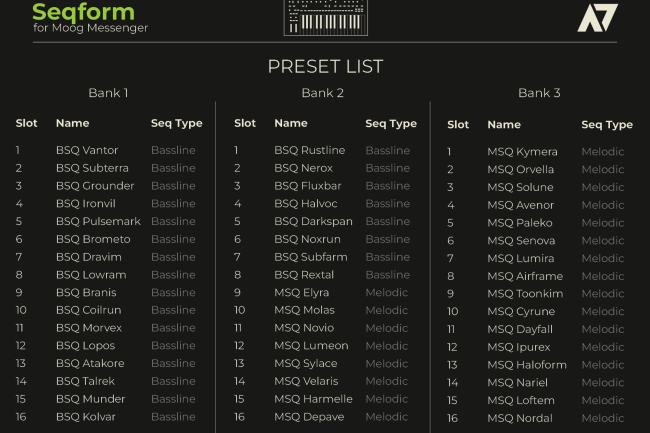Choose preset MSQ Depave
This screenshot has height=433, width=650.
click(309, 416)
